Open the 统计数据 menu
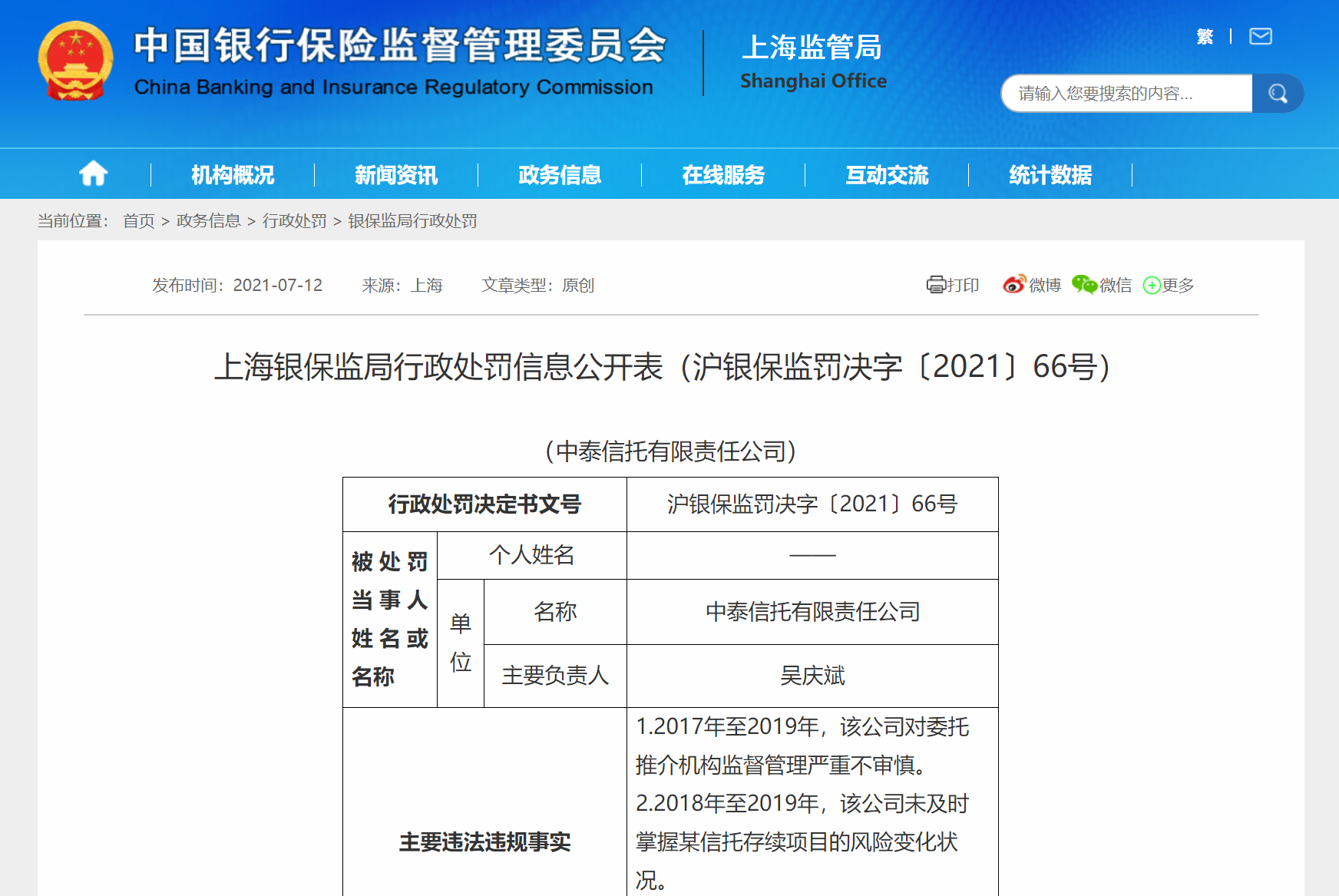This screenshot has height=896, width=1339. [x=1050, y=175]
